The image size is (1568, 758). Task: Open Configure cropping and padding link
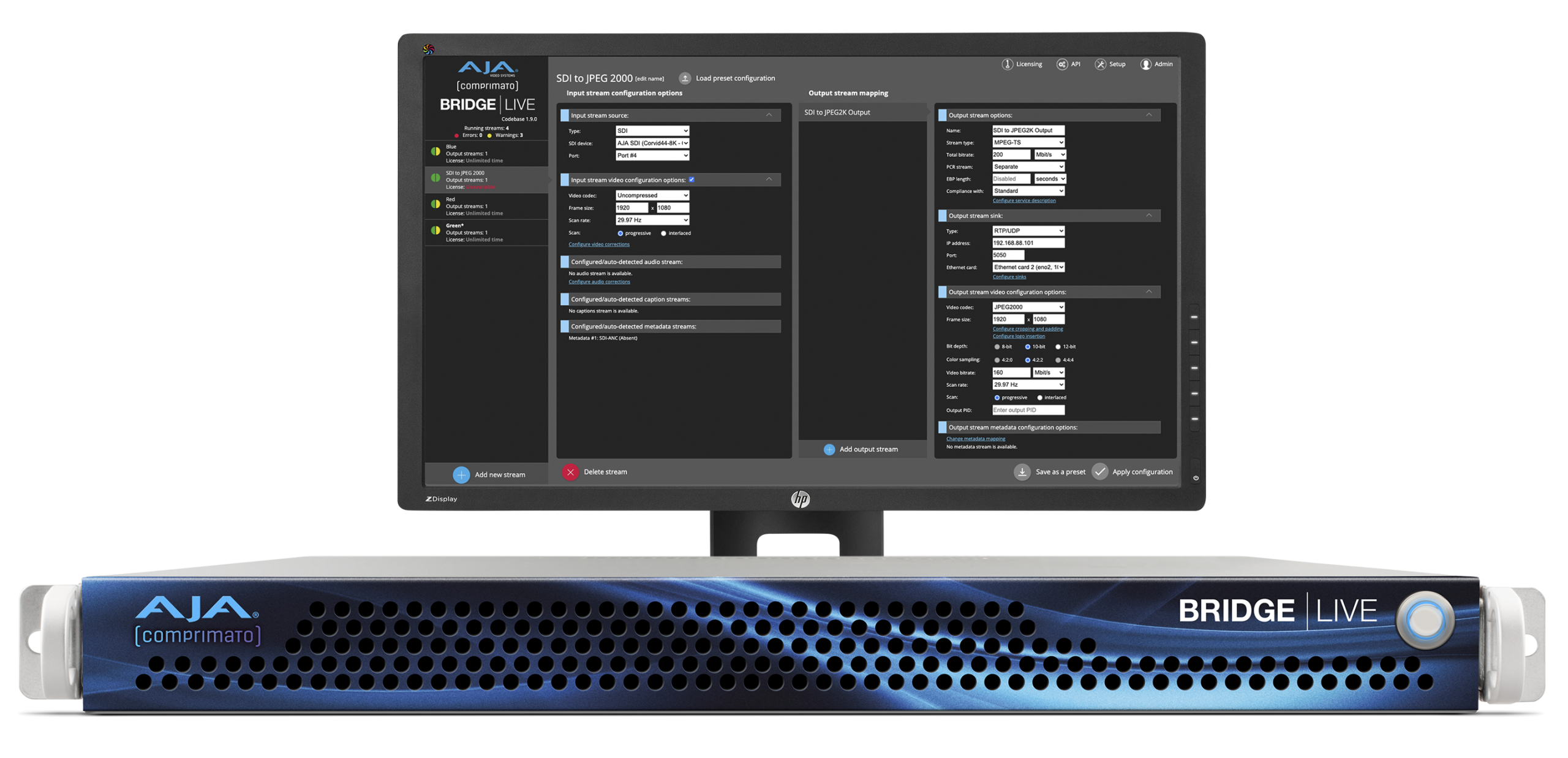click(x=1027, y=329)
